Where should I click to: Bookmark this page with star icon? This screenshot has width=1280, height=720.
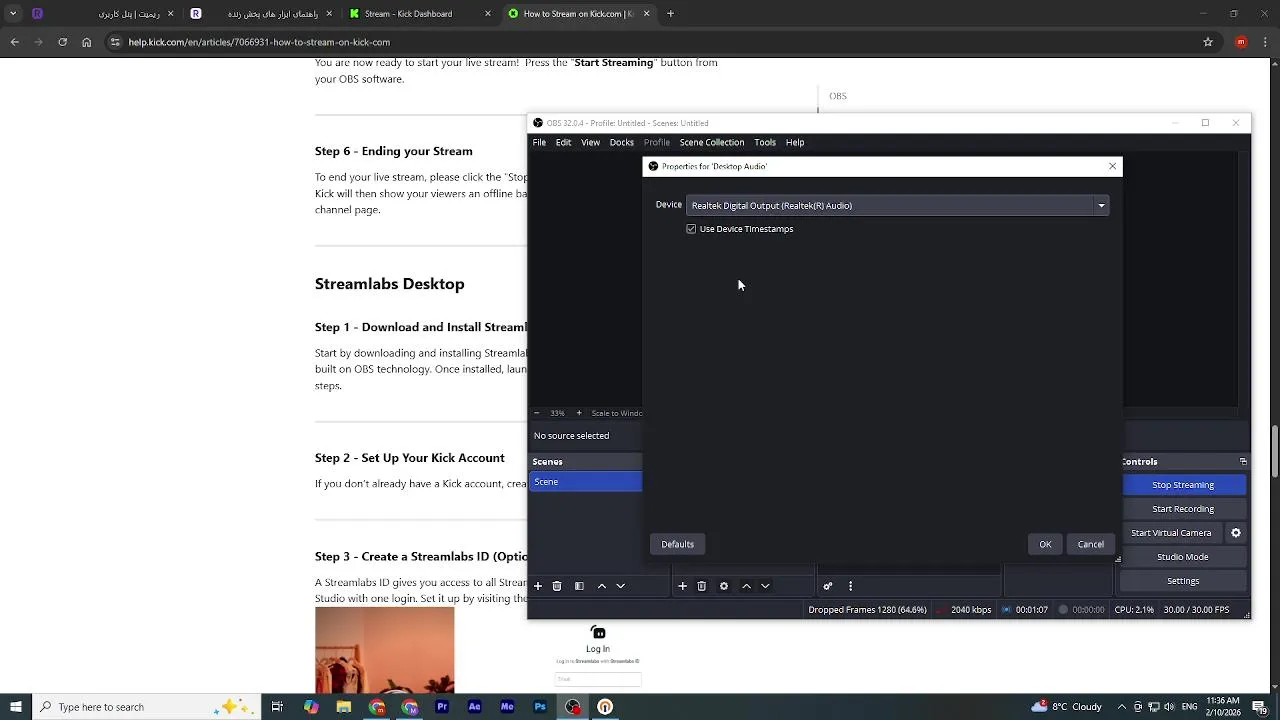pyautogui.click(x=1208, y=42)
